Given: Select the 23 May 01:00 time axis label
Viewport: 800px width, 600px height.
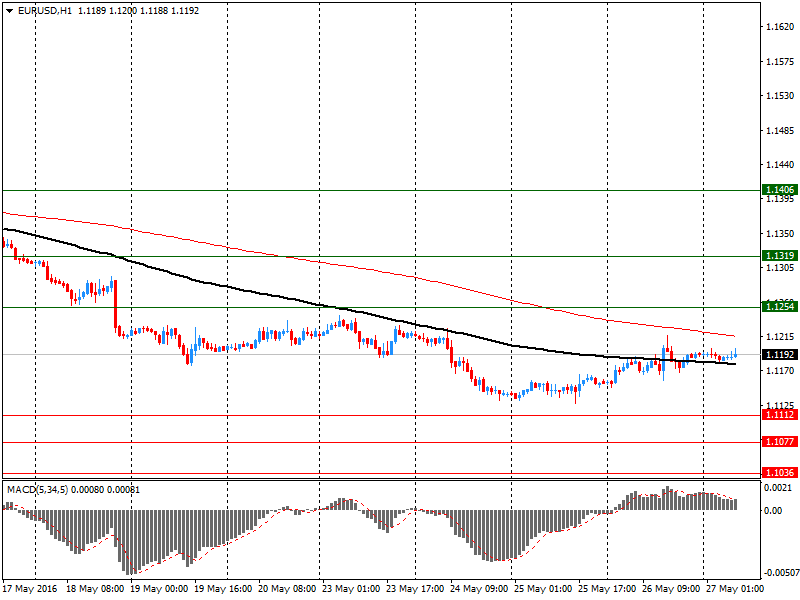Looking at the screenshot, I should coord(351,589).
